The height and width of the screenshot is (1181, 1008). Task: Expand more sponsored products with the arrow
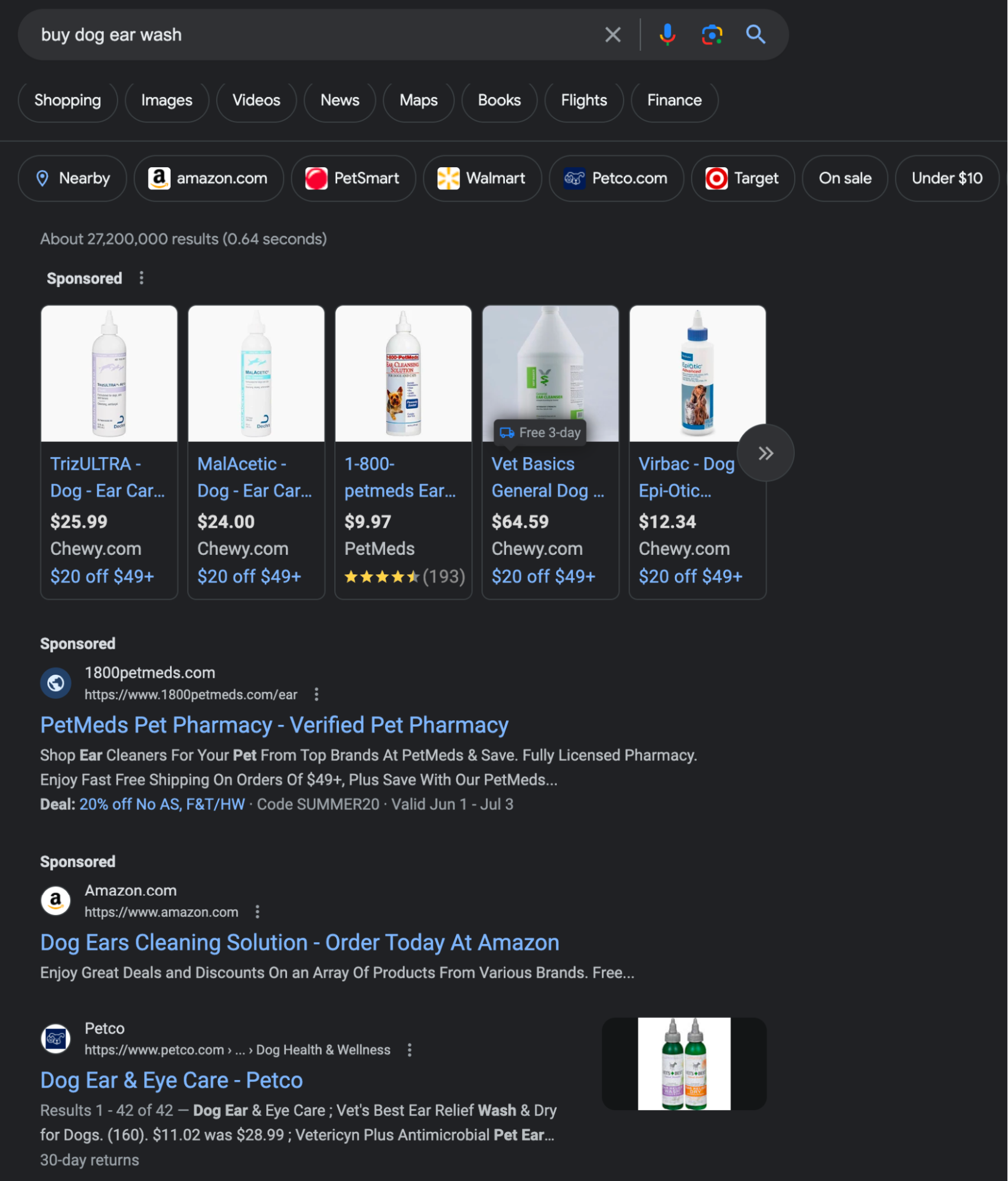coord(766,453)
